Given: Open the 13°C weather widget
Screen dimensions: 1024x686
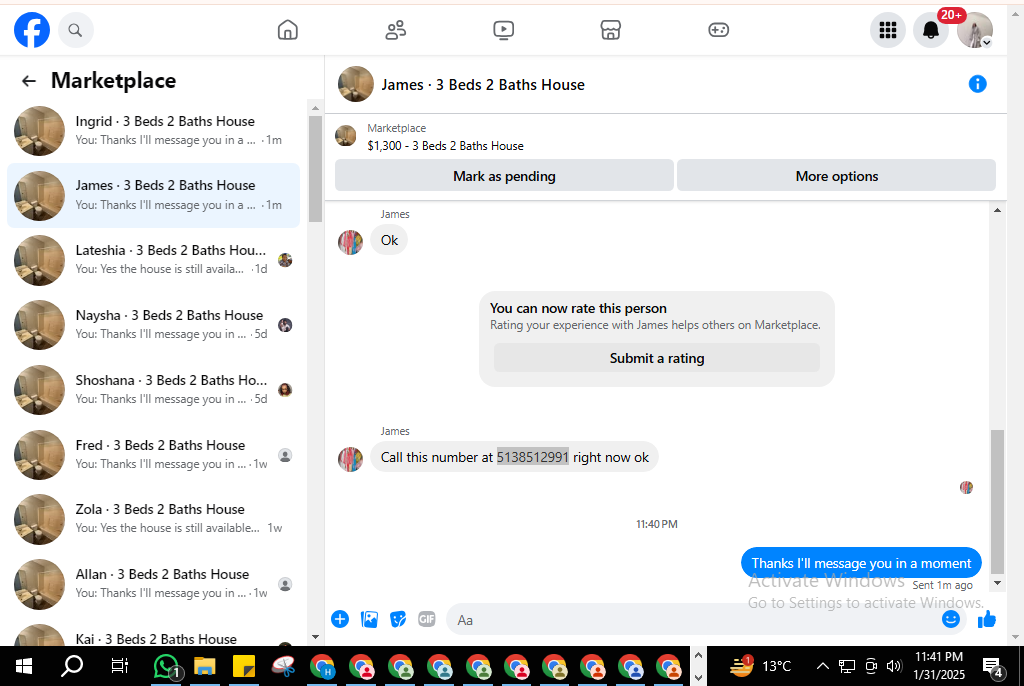Looking at the screenshot, I should [760, 666].
